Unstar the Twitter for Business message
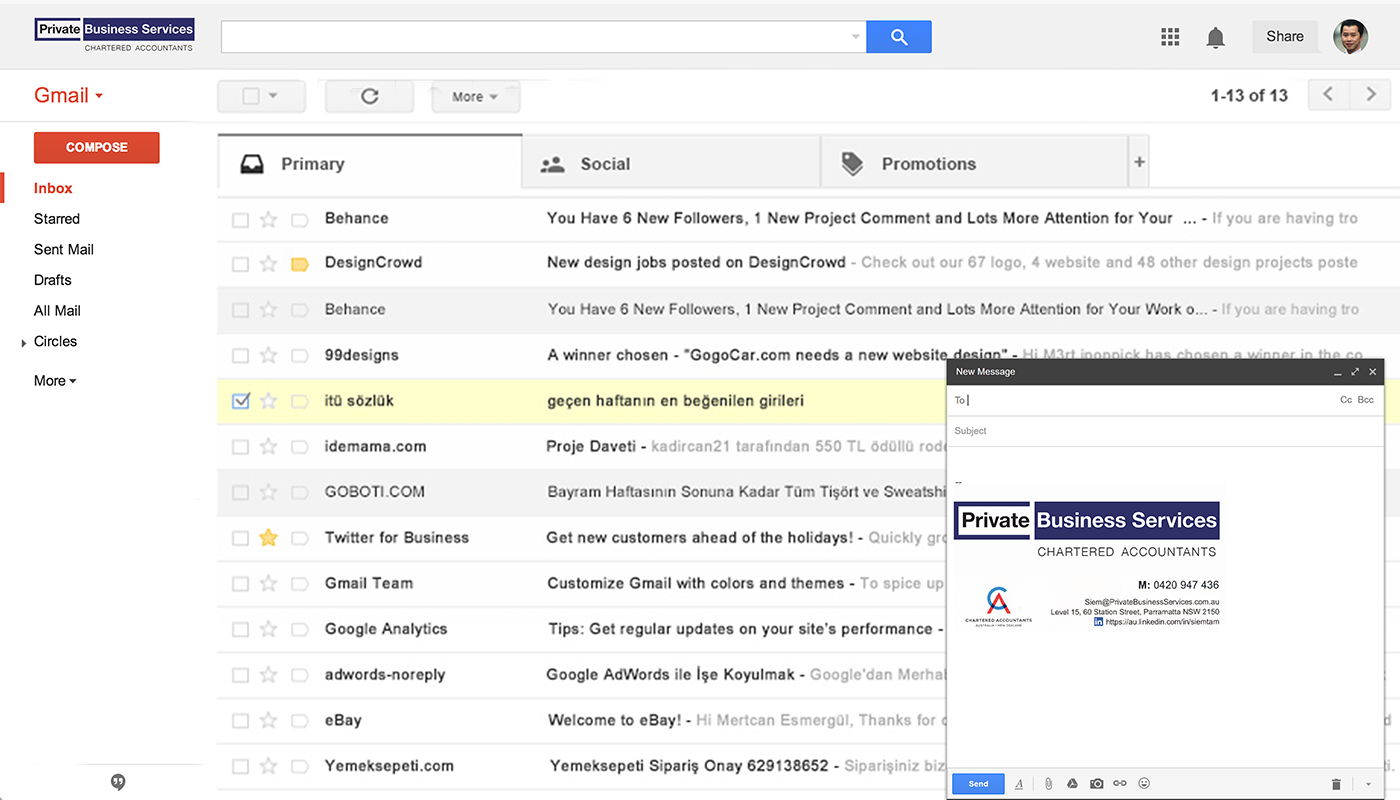The height and width of the screenshot is (800, 1400). click(268, 538)
